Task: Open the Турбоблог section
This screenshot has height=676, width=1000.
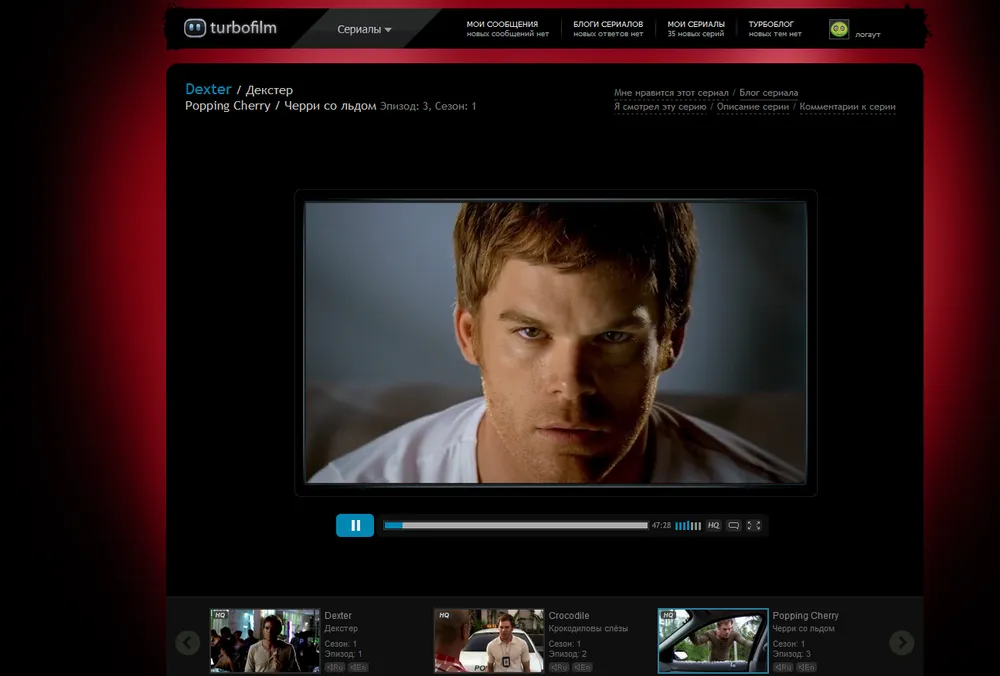Action: [776, 28]
